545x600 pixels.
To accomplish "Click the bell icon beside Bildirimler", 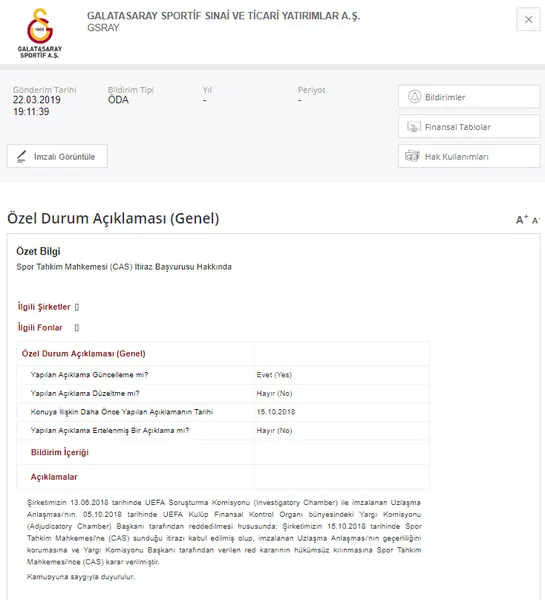I will (414, 97).
